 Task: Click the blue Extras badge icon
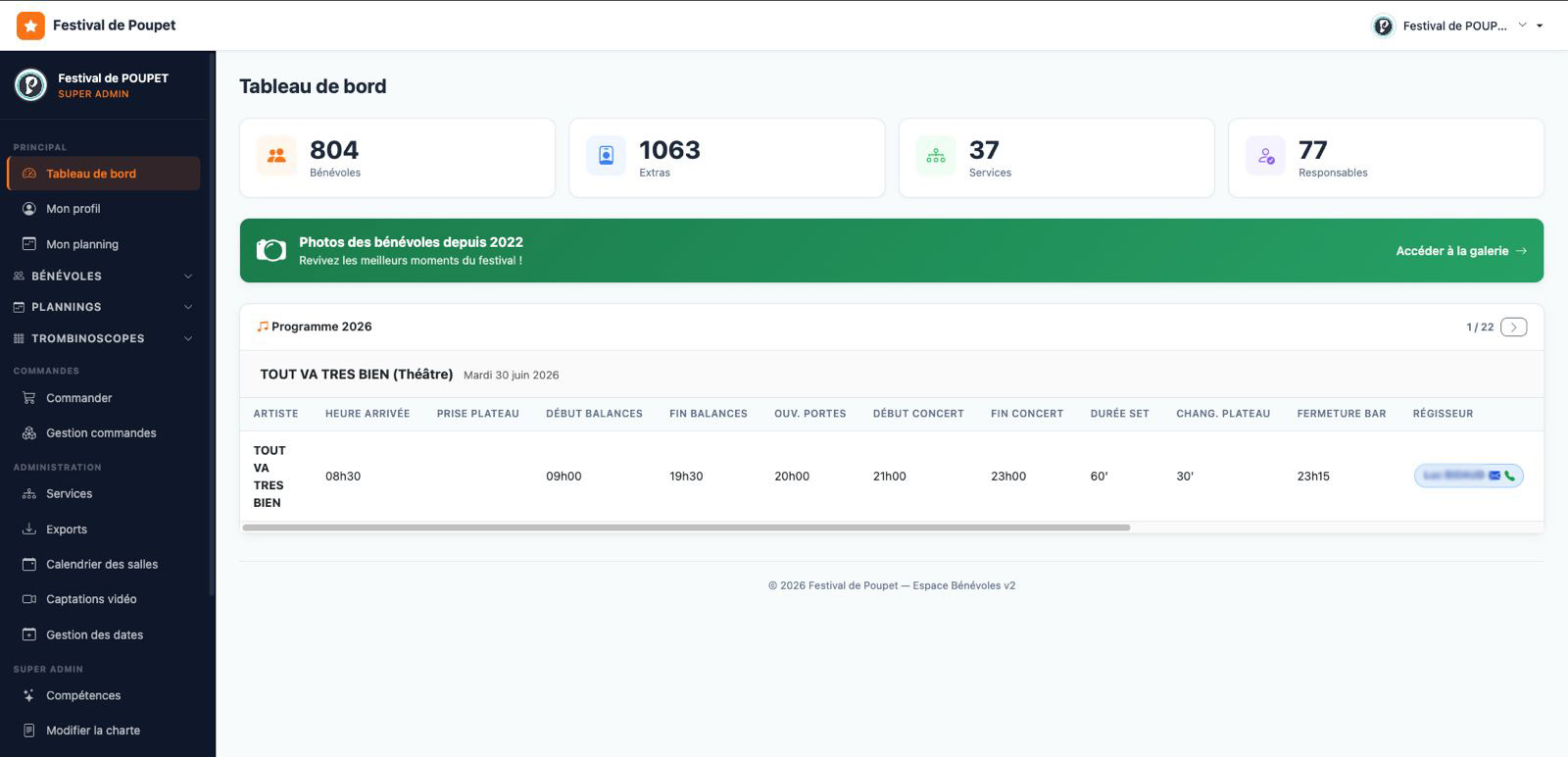coord(606,155)
